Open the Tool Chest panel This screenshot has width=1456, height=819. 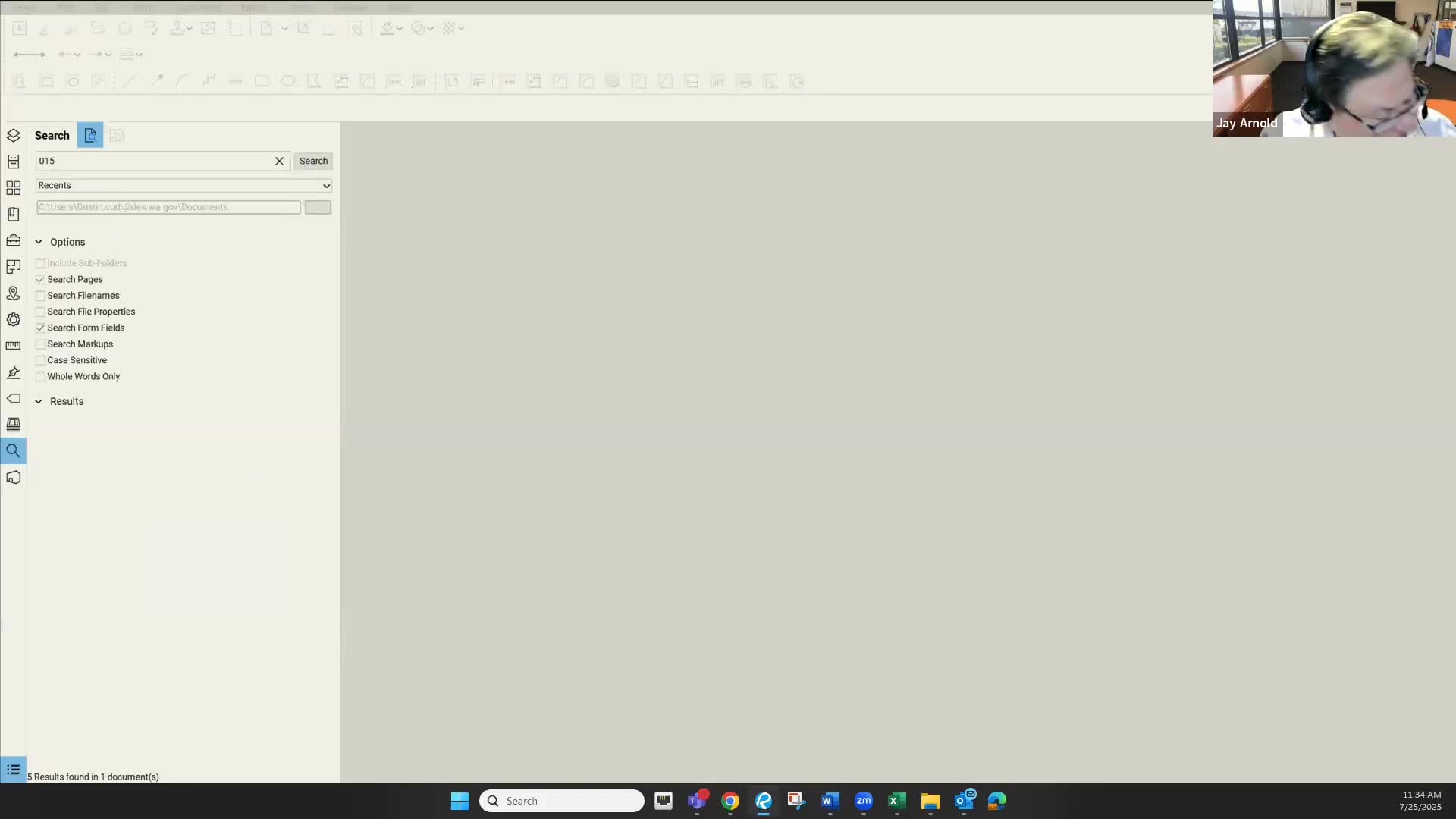pyautogui.click(x=13, y=240)
